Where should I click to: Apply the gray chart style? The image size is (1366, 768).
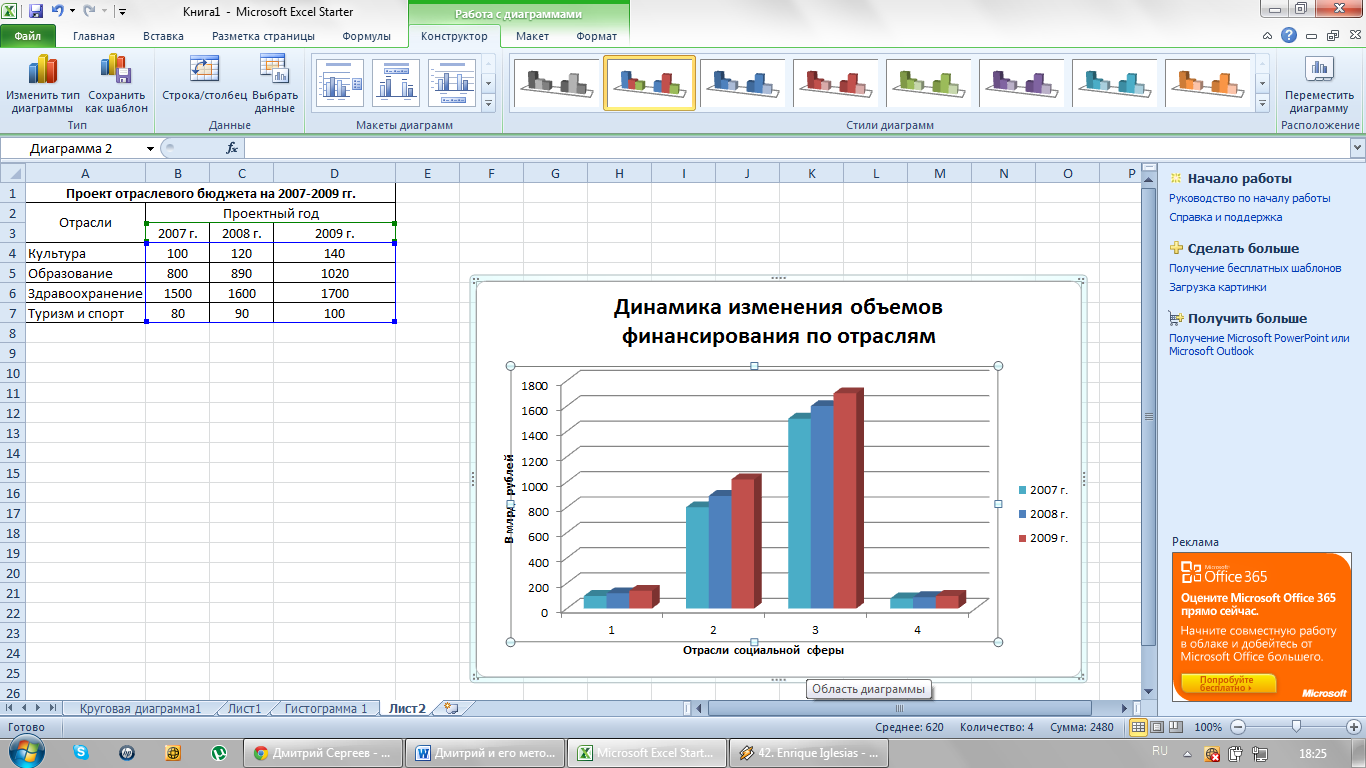coord(556,83)
